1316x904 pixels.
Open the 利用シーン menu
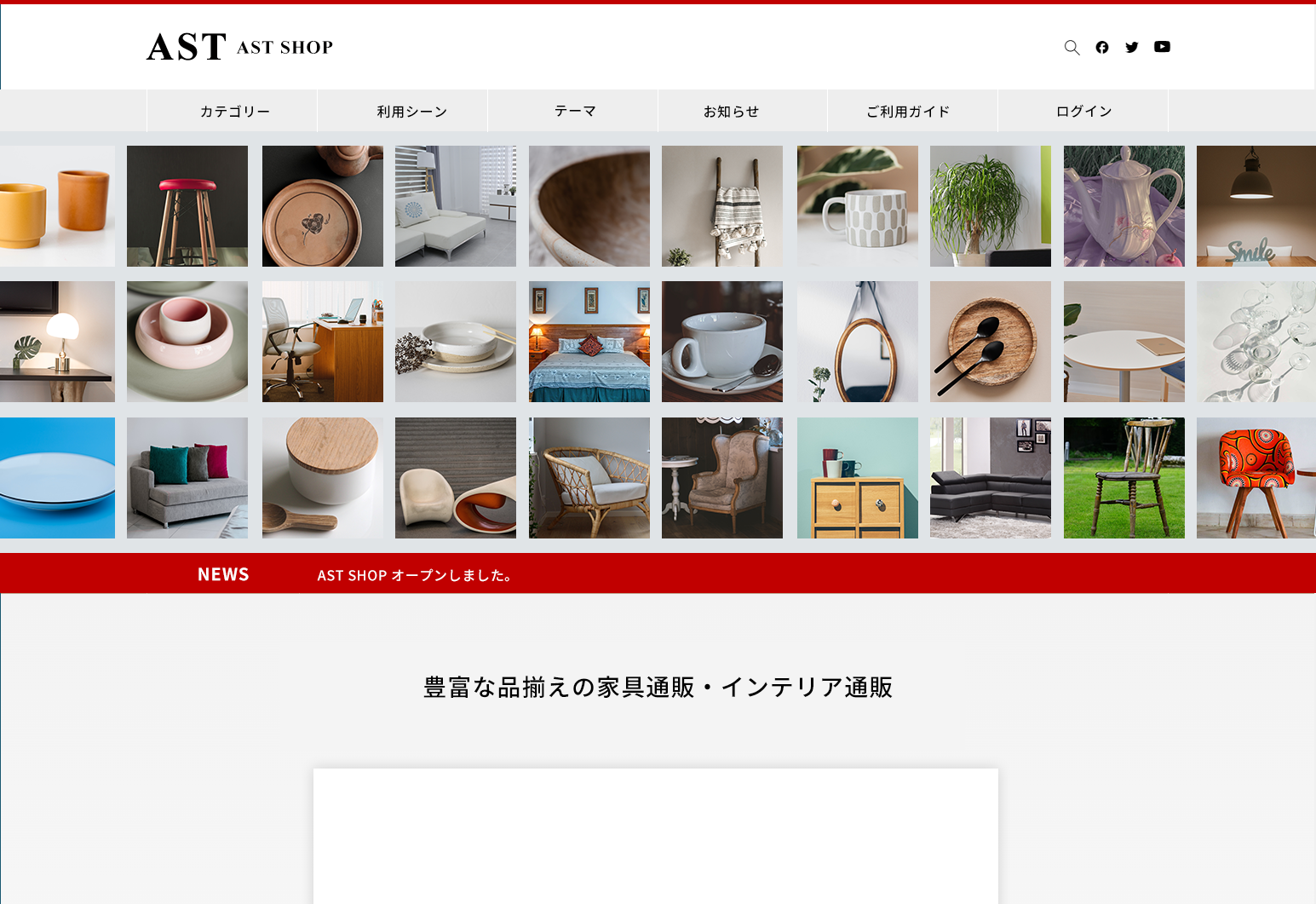coord(411,112)
